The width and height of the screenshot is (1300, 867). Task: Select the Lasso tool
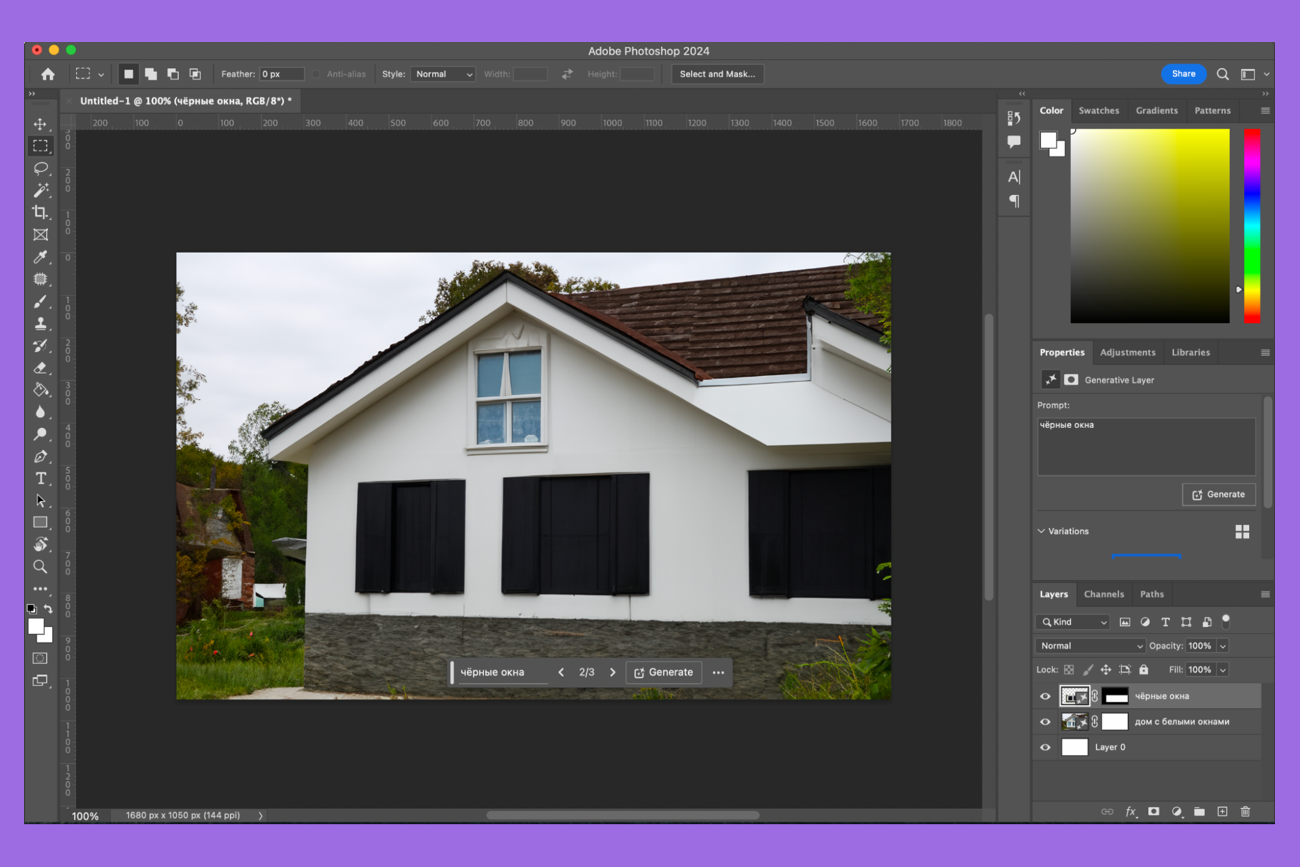tap(40, 168)
